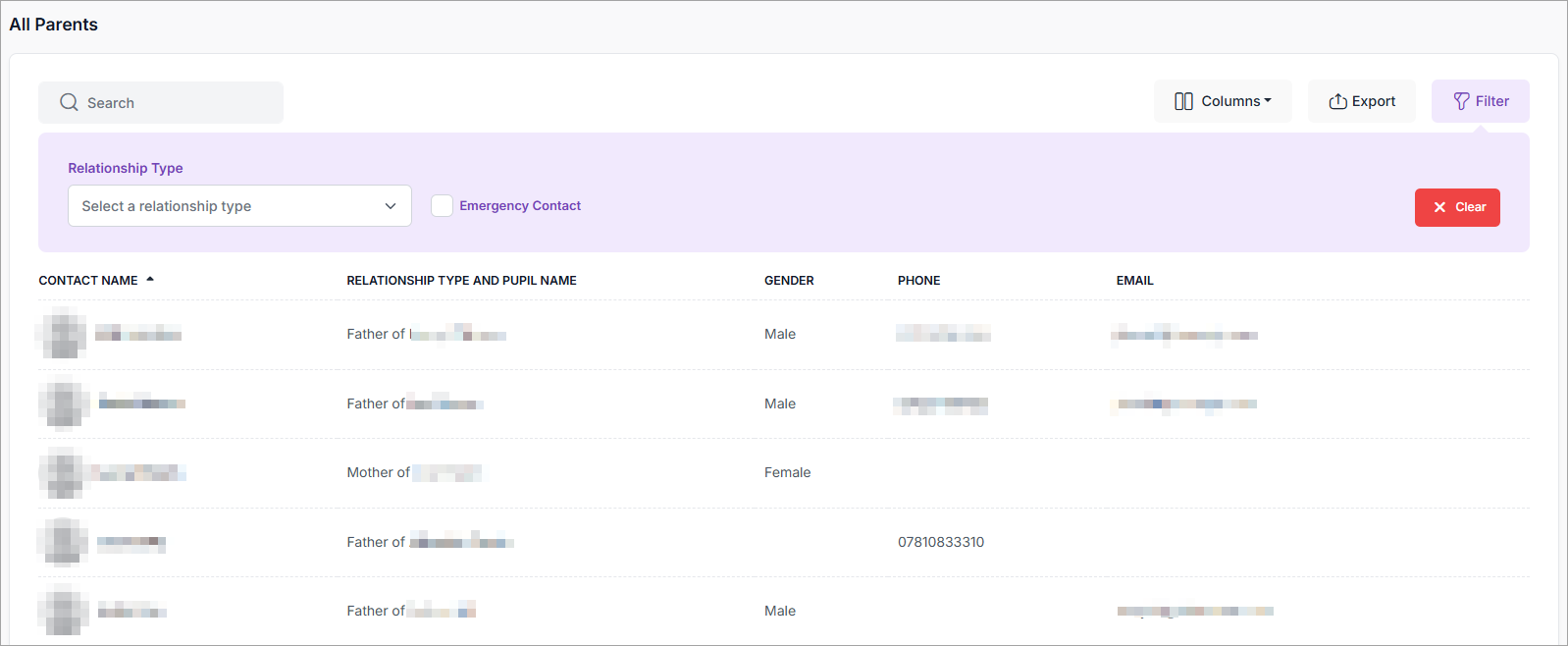Click the Columns layout icon

(1183, 101)
